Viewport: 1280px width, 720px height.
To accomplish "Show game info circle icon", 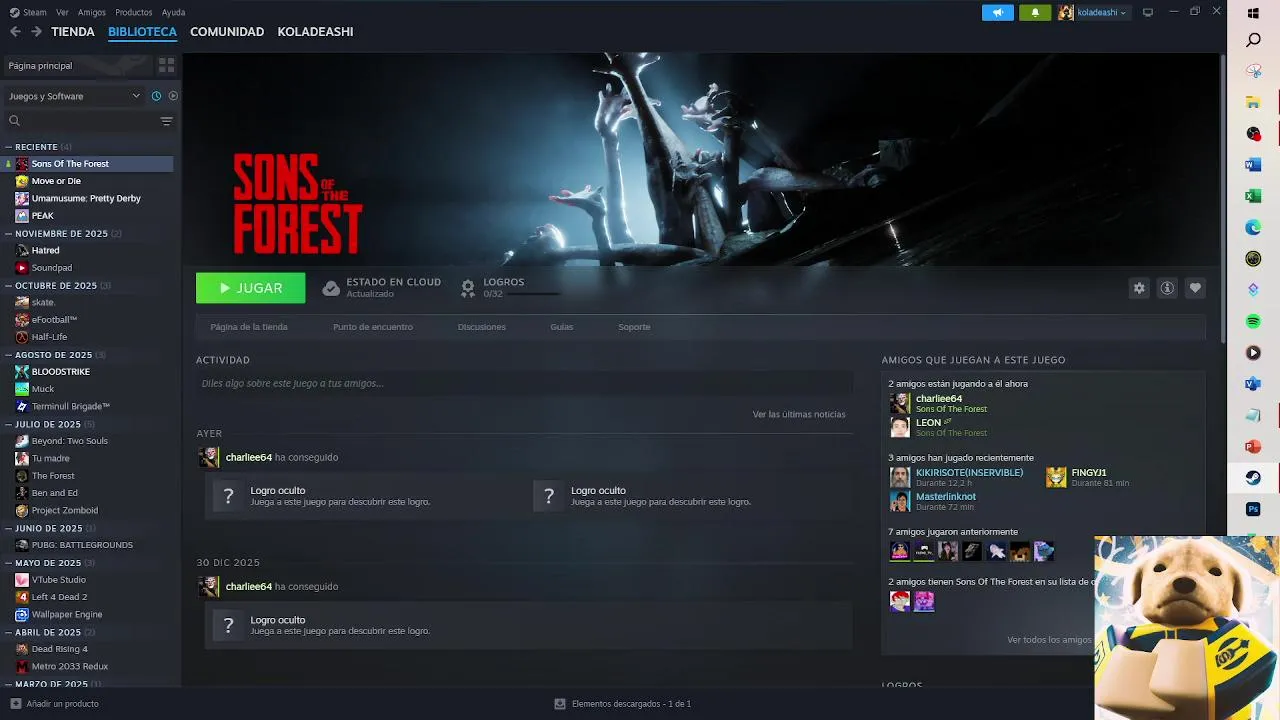I will click(1167, 288).
